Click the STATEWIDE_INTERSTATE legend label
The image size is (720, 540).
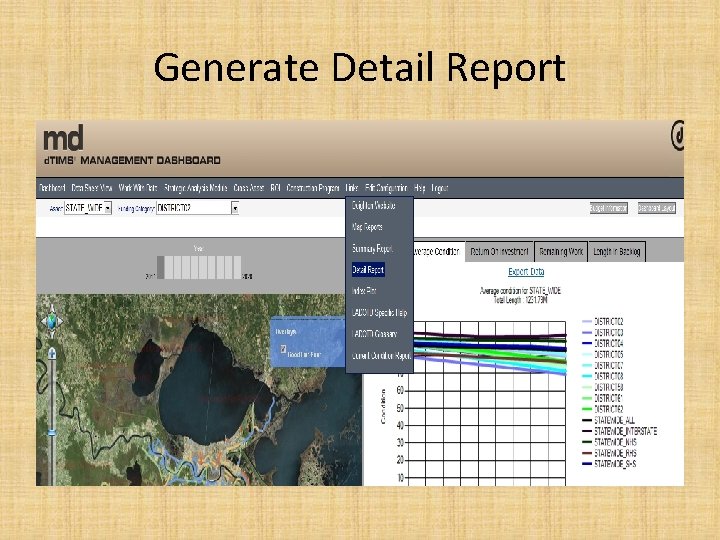(625, 431)
